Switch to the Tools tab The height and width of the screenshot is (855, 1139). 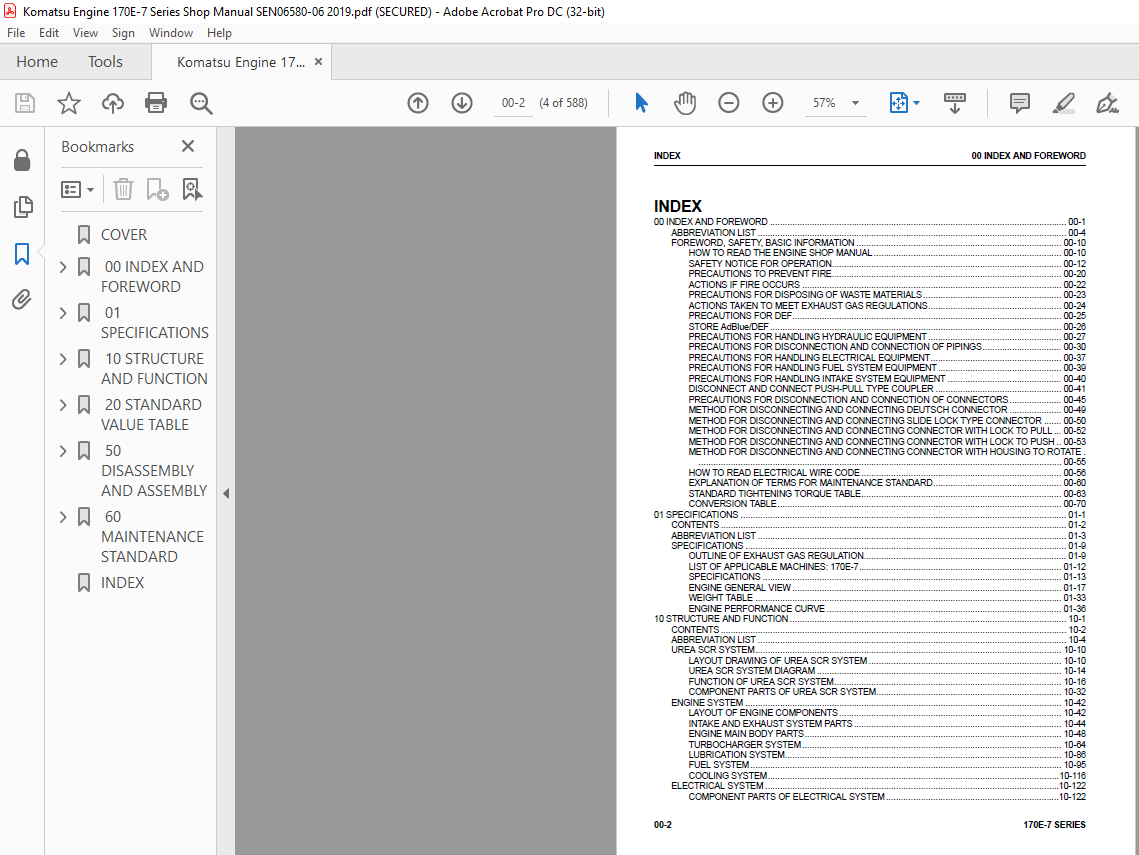click(x=105, y=62)
